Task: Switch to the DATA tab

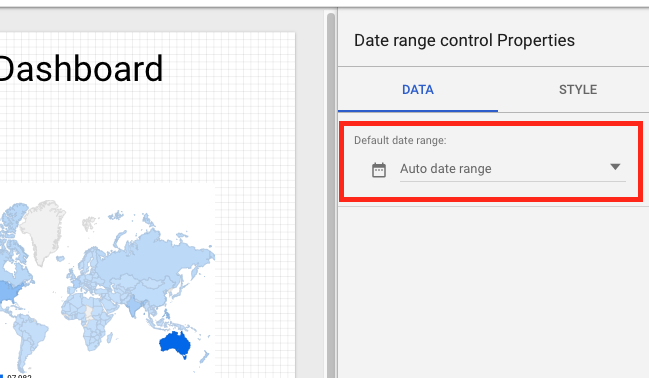Action: 418,90
